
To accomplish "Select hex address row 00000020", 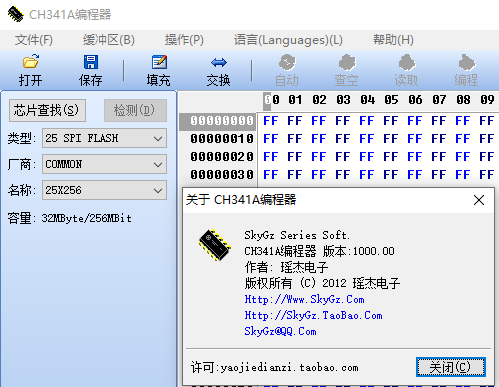I will coord(222,157).
